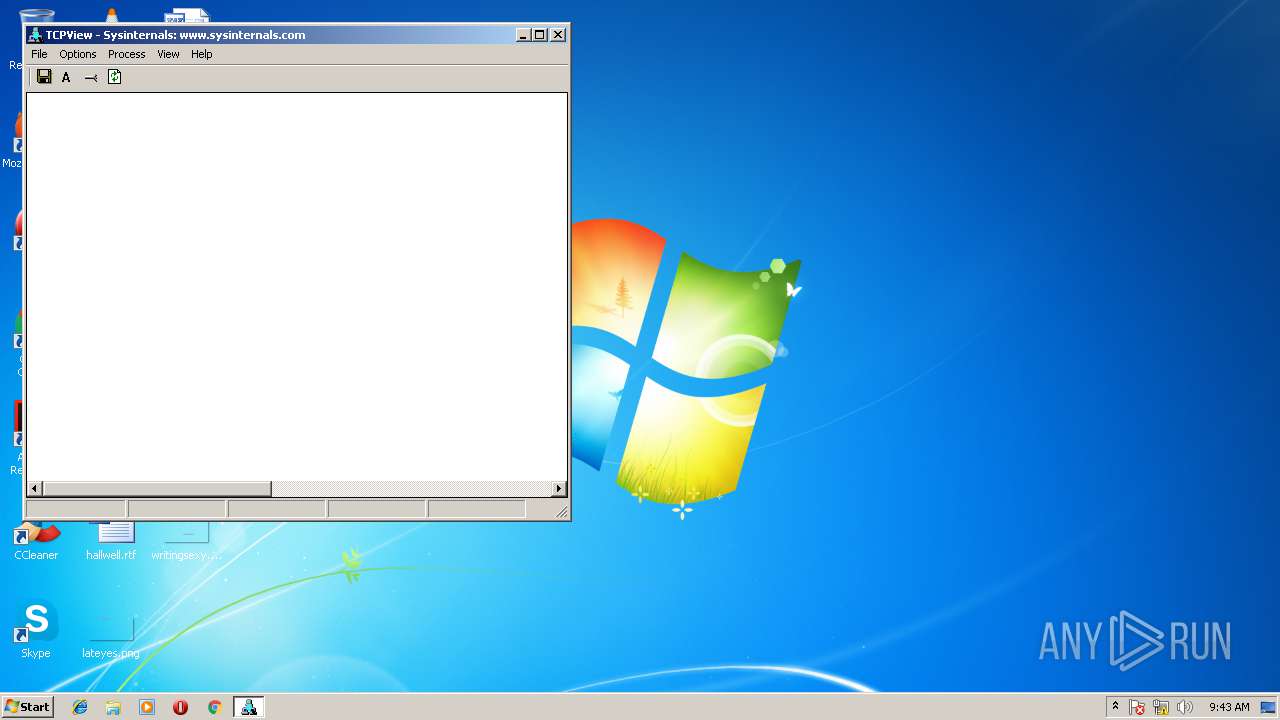The width and height of the screenshot is (1280, 720).
Task: Click the TCPView title bar app icon
Action: click(x=36, y=35)
